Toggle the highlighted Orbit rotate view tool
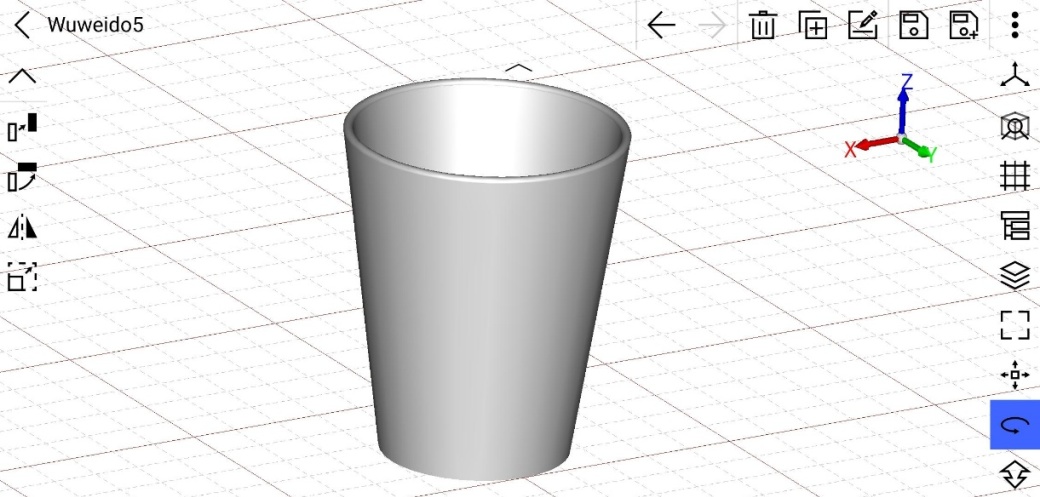 point(1015,425)
